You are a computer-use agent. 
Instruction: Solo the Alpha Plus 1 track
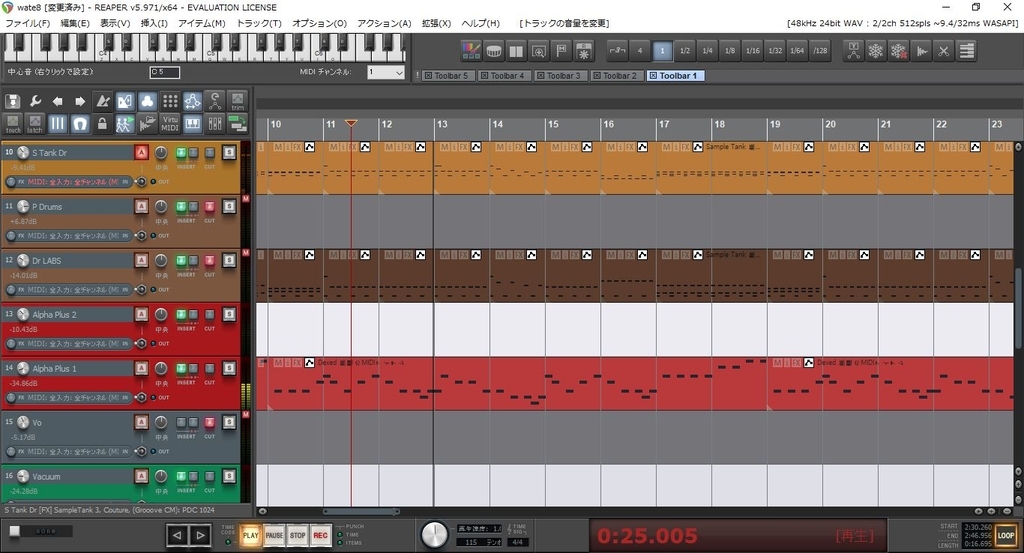coord(229,368)
